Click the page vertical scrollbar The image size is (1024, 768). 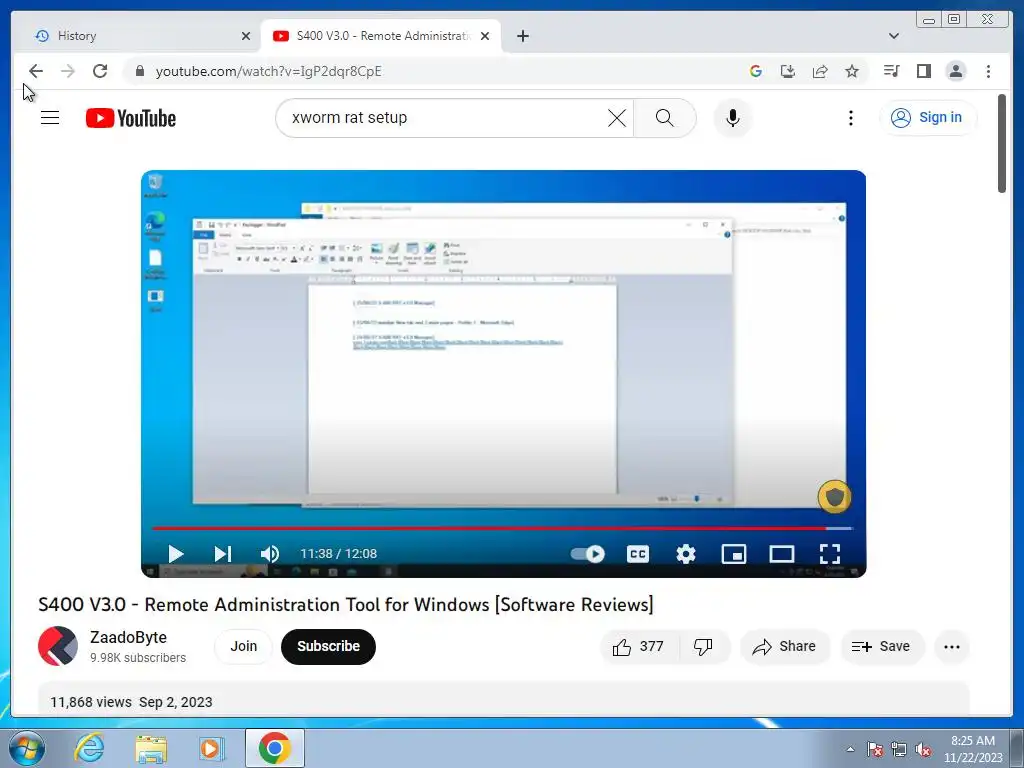point(1001,144)
